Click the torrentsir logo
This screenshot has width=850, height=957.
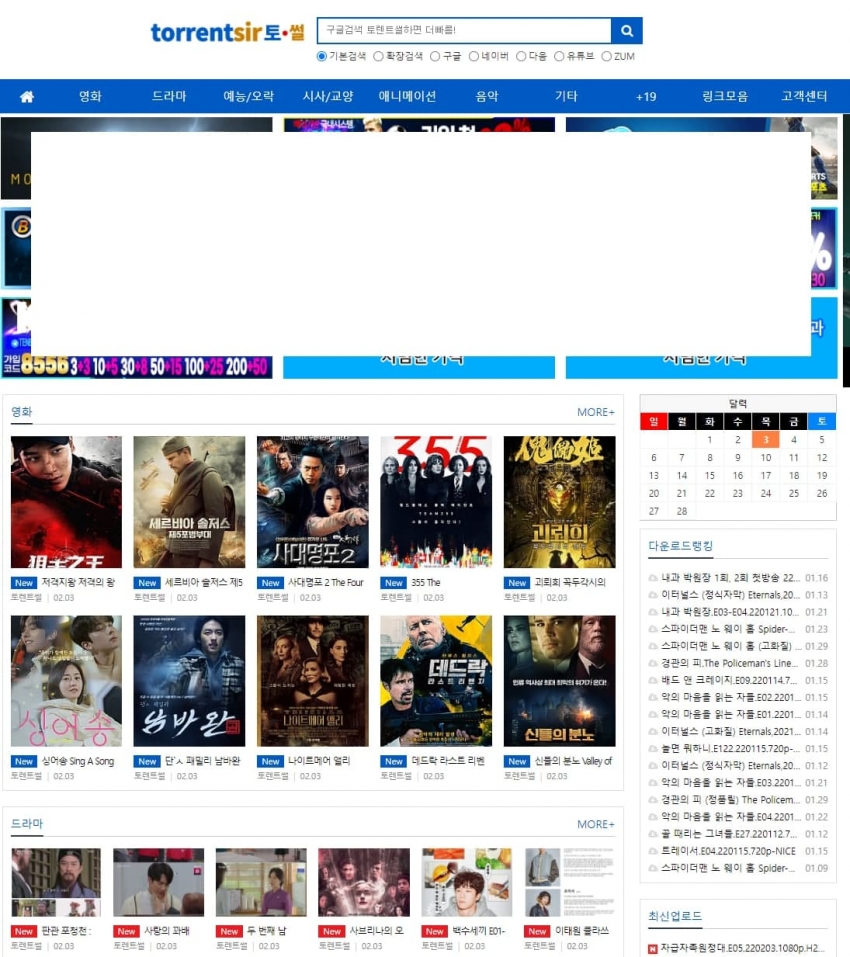point(227,32)
